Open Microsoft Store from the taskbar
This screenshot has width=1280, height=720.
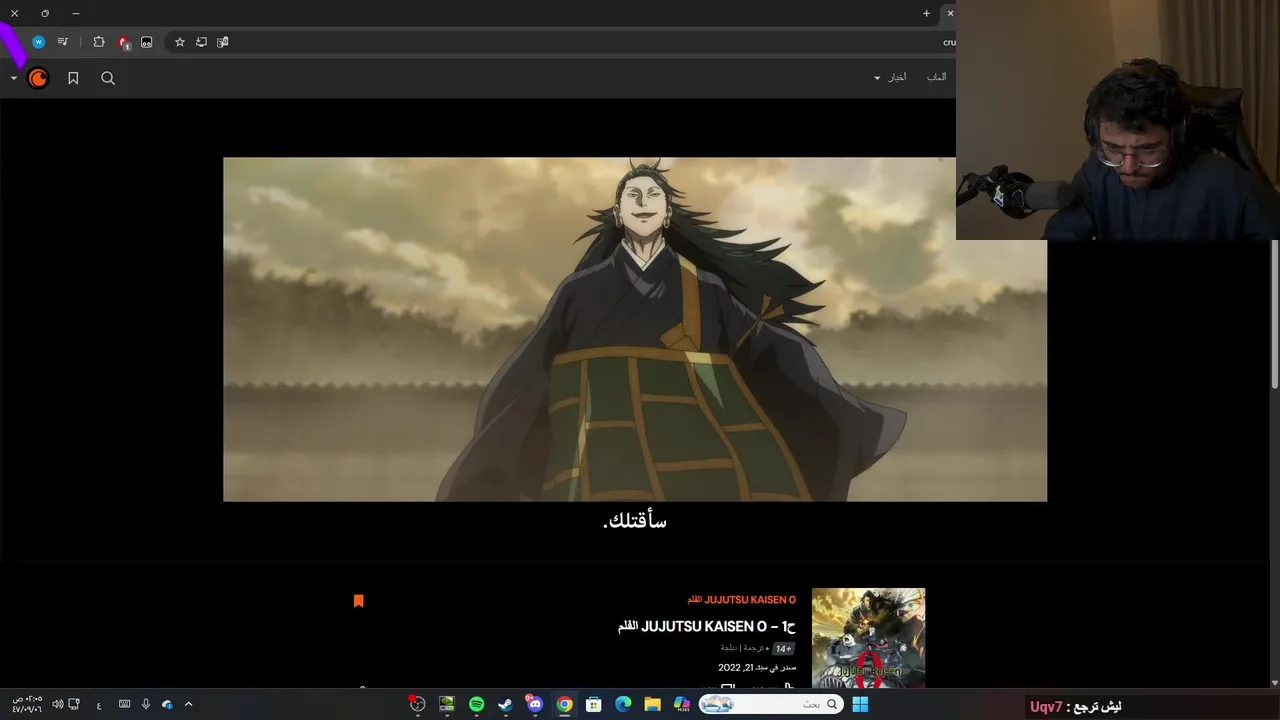point(593,705)
